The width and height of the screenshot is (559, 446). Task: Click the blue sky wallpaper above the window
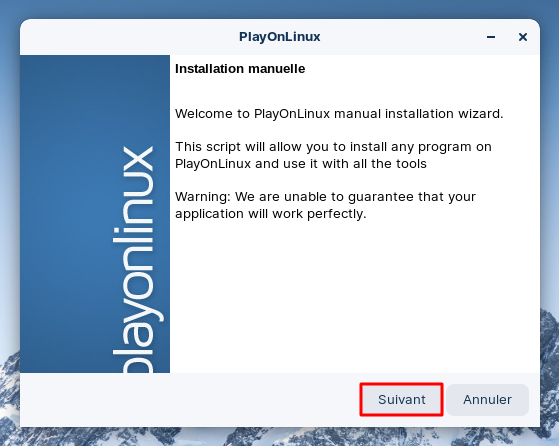(280, 9)
